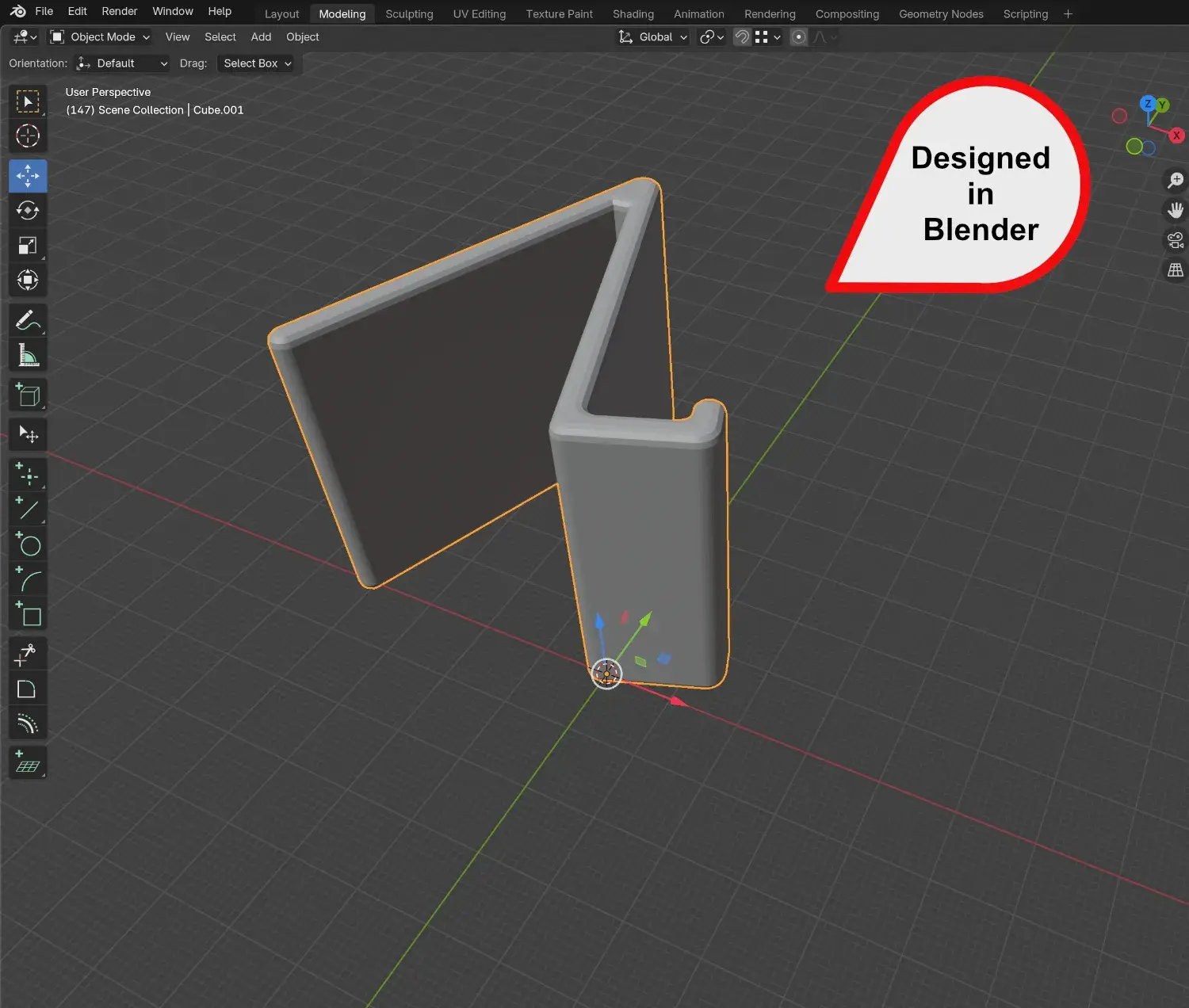
Task: Switch to the Geometry Nodes workspace tab
Action: click(x=941, y=14)
